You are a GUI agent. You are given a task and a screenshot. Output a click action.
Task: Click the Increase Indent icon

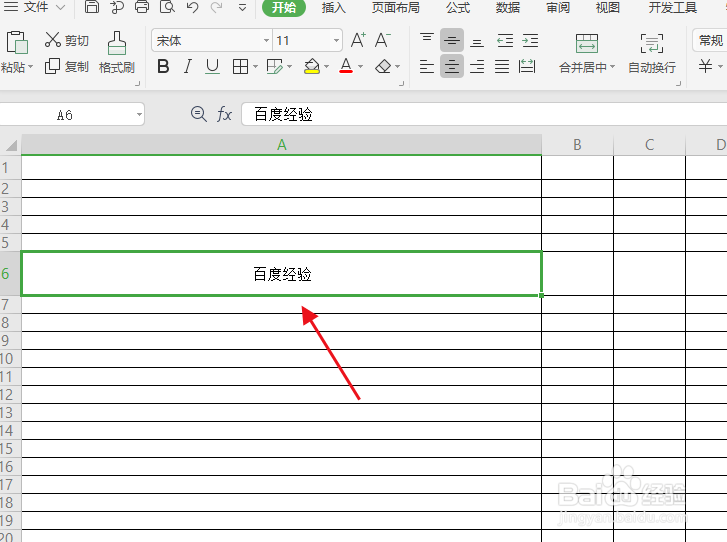click(530, 41)
